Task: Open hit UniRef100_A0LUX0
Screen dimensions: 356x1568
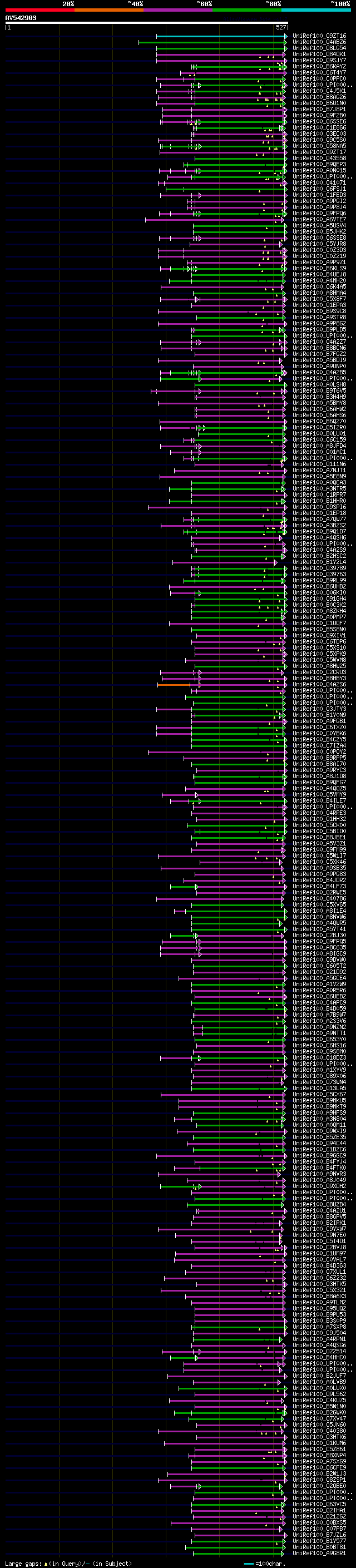Action: 319,1388
